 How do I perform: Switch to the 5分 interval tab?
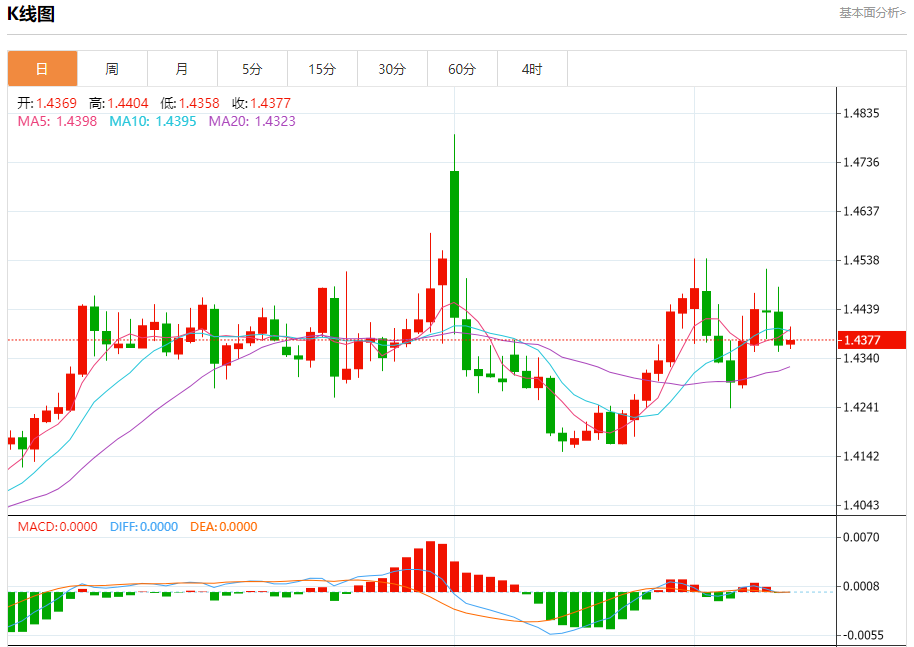pos(252,69)
